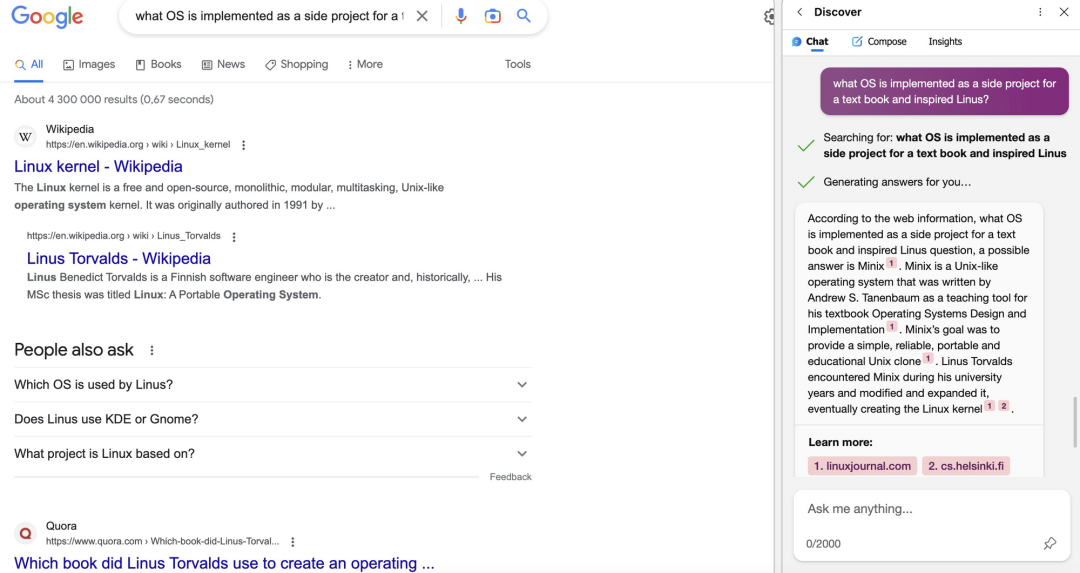
Task: Open search Tools
Action: [517, 64]
